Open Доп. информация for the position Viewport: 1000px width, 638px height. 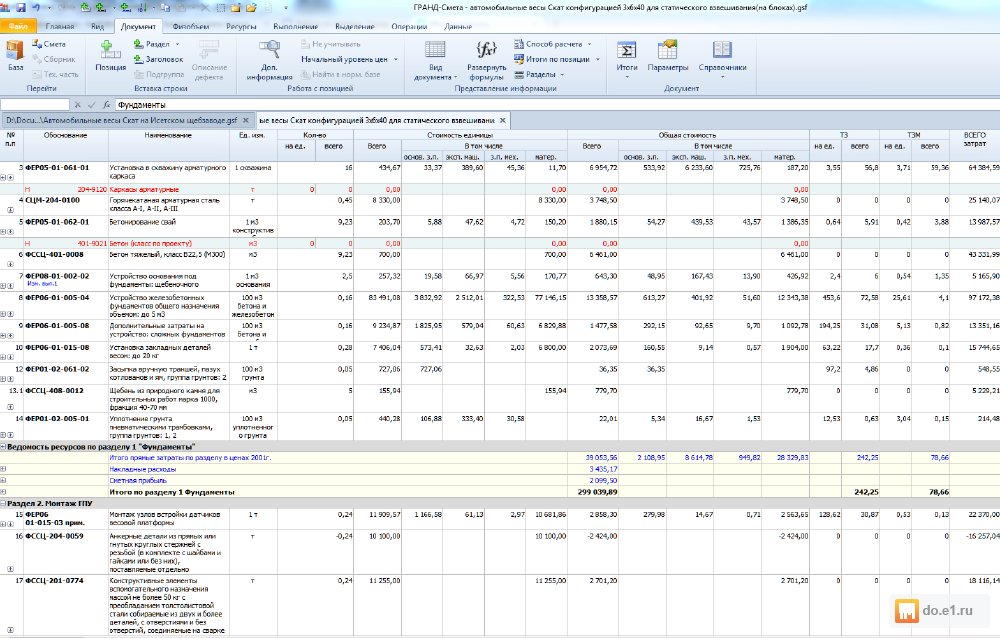[x=269, y=61]
